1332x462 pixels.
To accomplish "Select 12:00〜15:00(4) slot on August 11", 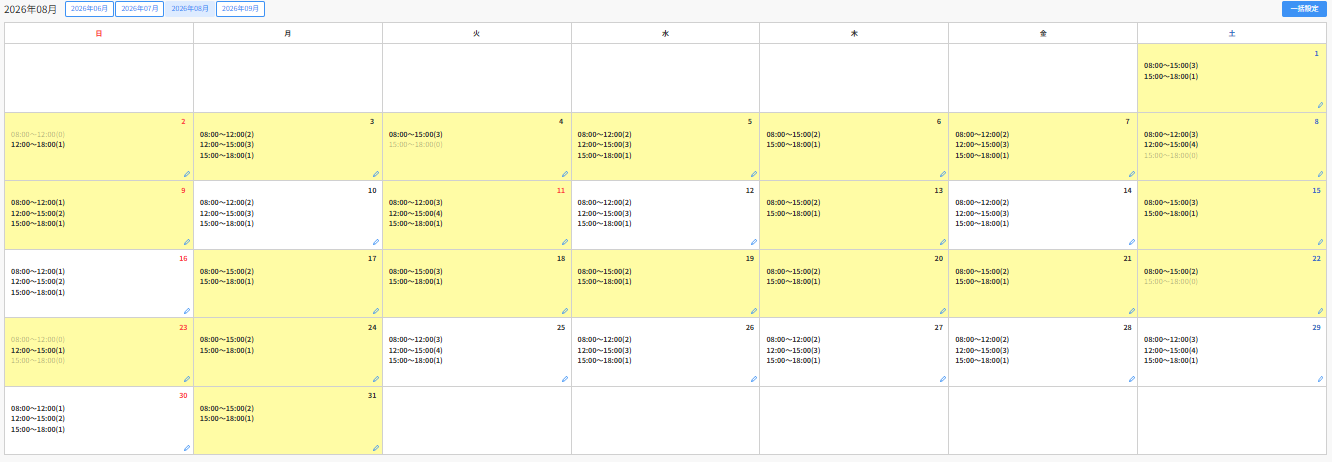I will [x=416, y=213].
